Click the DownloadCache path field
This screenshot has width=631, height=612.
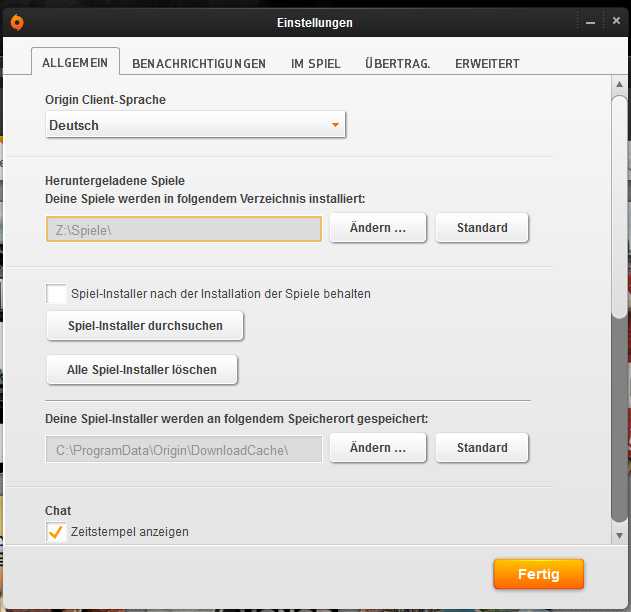point(184,449)
